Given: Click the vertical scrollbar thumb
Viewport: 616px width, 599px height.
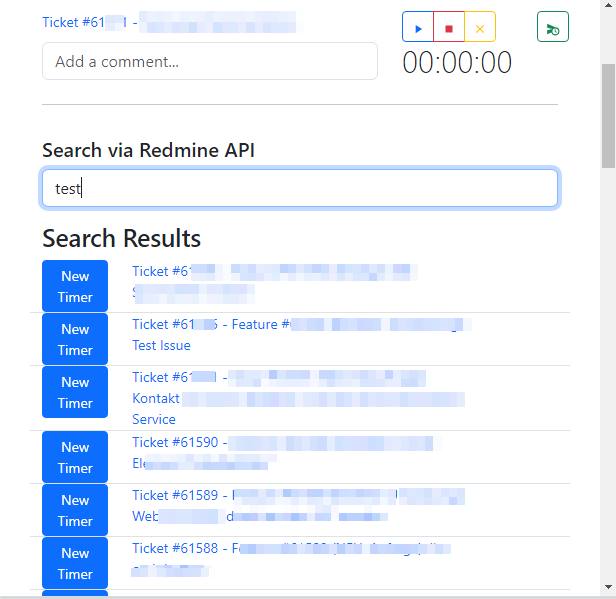Looking at the screenshot, I should 608,115.
